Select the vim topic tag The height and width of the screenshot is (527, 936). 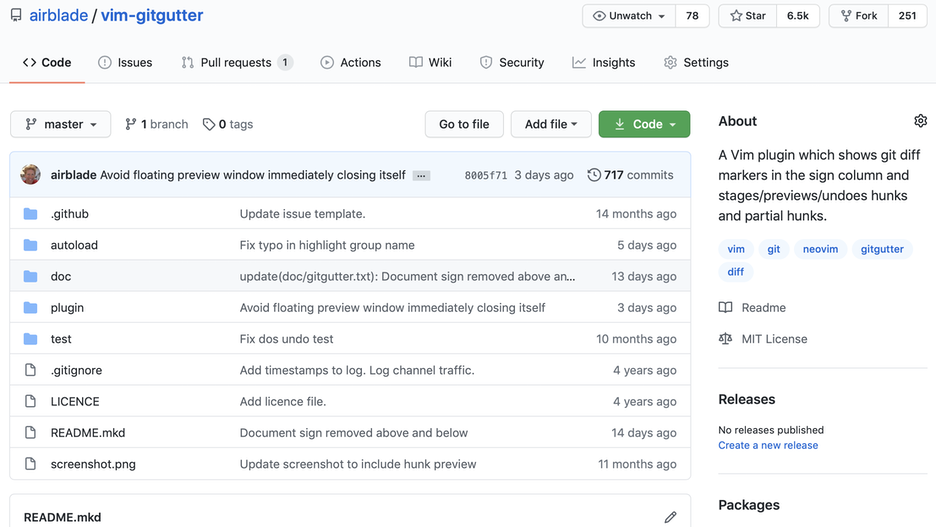[x=736, y=249]
